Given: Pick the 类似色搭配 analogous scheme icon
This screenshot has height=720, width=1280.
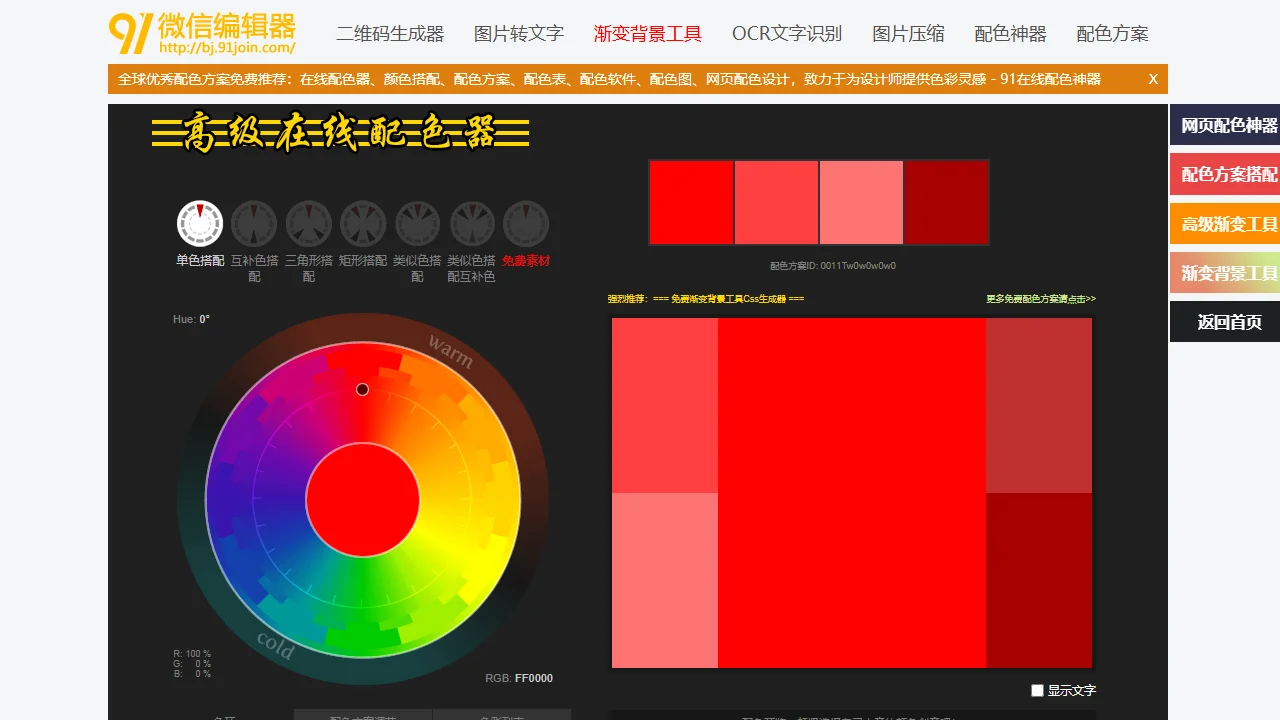Looking at the screenshot, I should (x=417, y=224).
